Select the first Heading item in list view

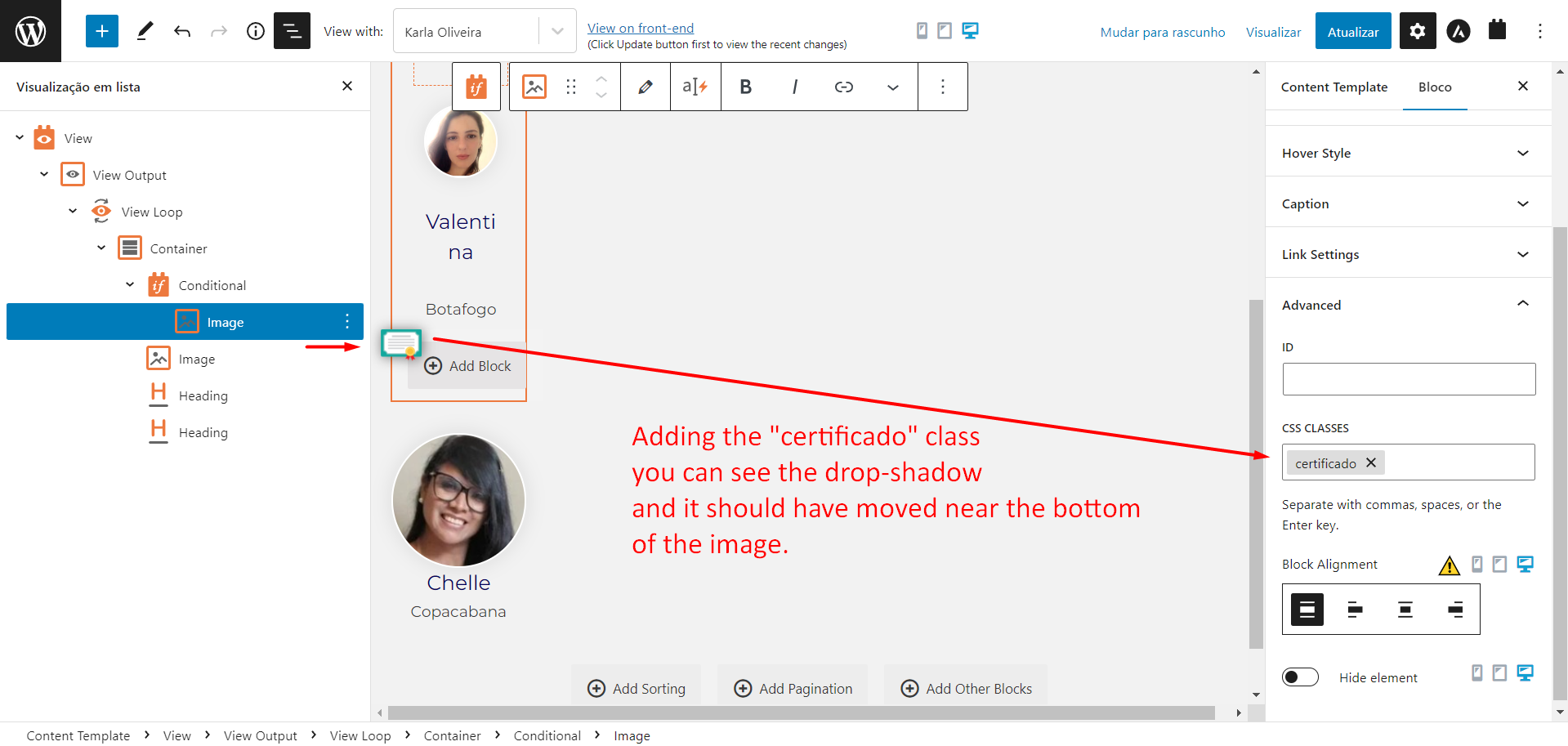(x=203, y=395)
